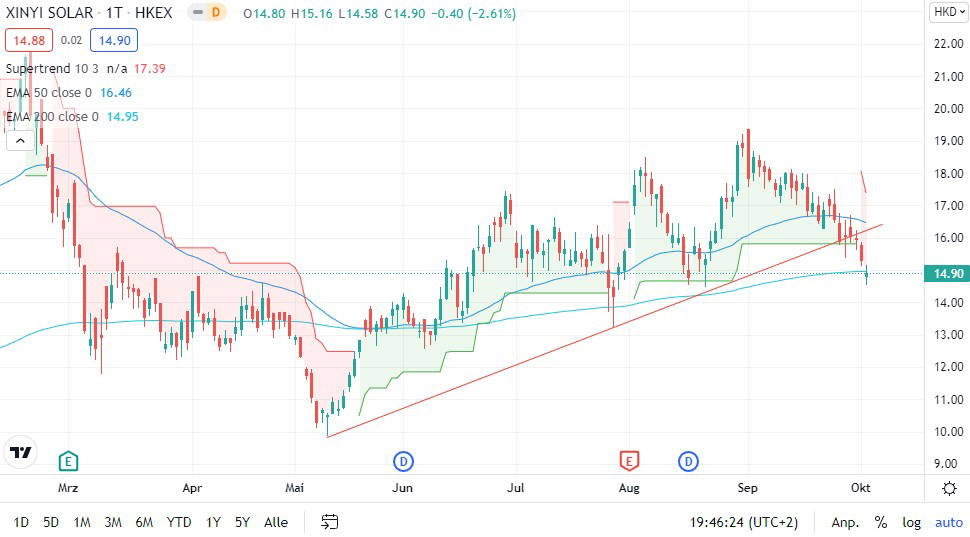Image resolution: width=970 pixels, height=537 pixels.
Task: Click the market status D badge
Action: (x=216, y=12)
